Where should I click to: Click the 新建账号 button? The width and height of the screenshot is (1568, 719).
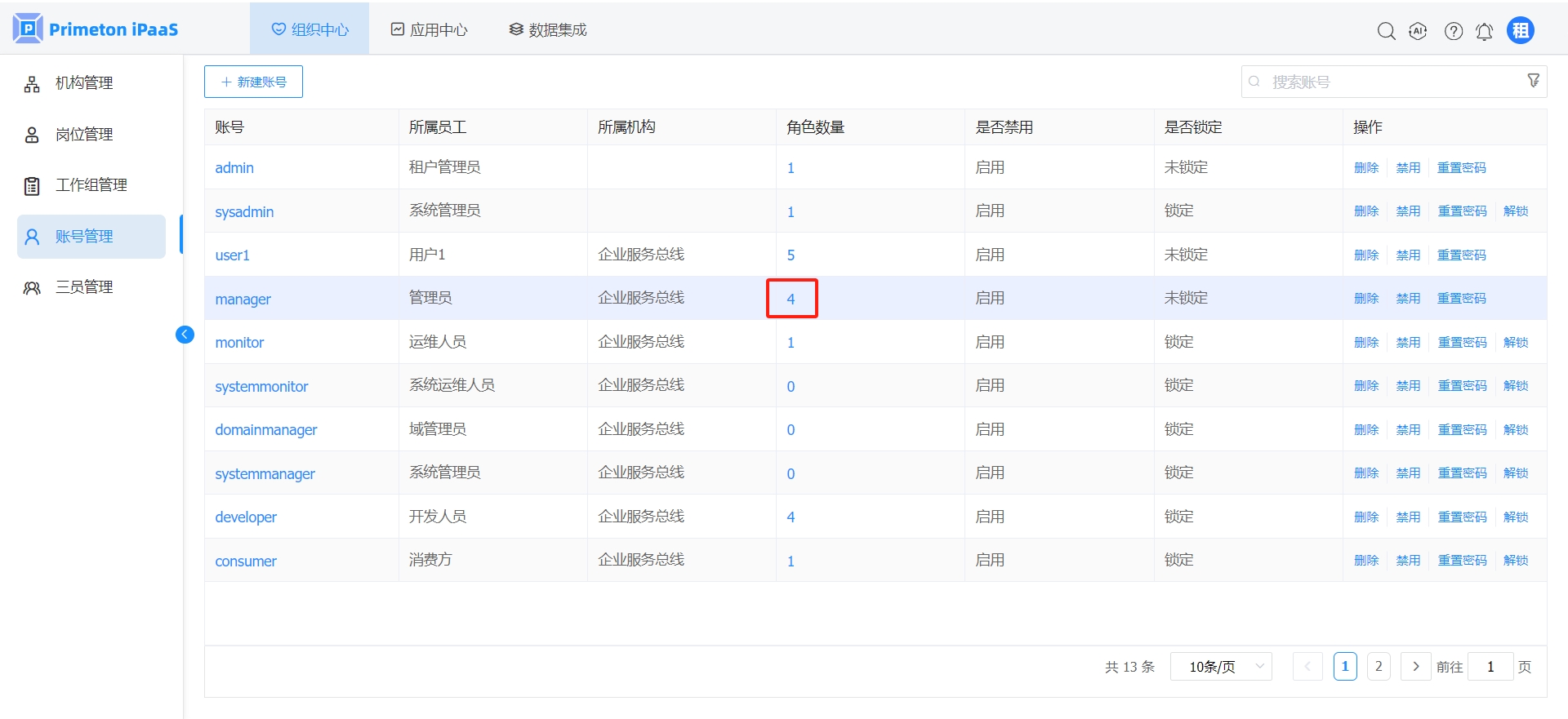253,82
